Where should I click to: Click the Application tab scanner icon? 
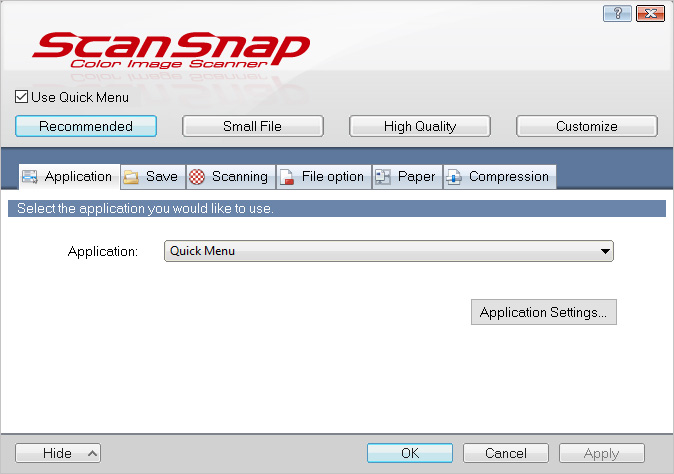(x=30, y=177)
